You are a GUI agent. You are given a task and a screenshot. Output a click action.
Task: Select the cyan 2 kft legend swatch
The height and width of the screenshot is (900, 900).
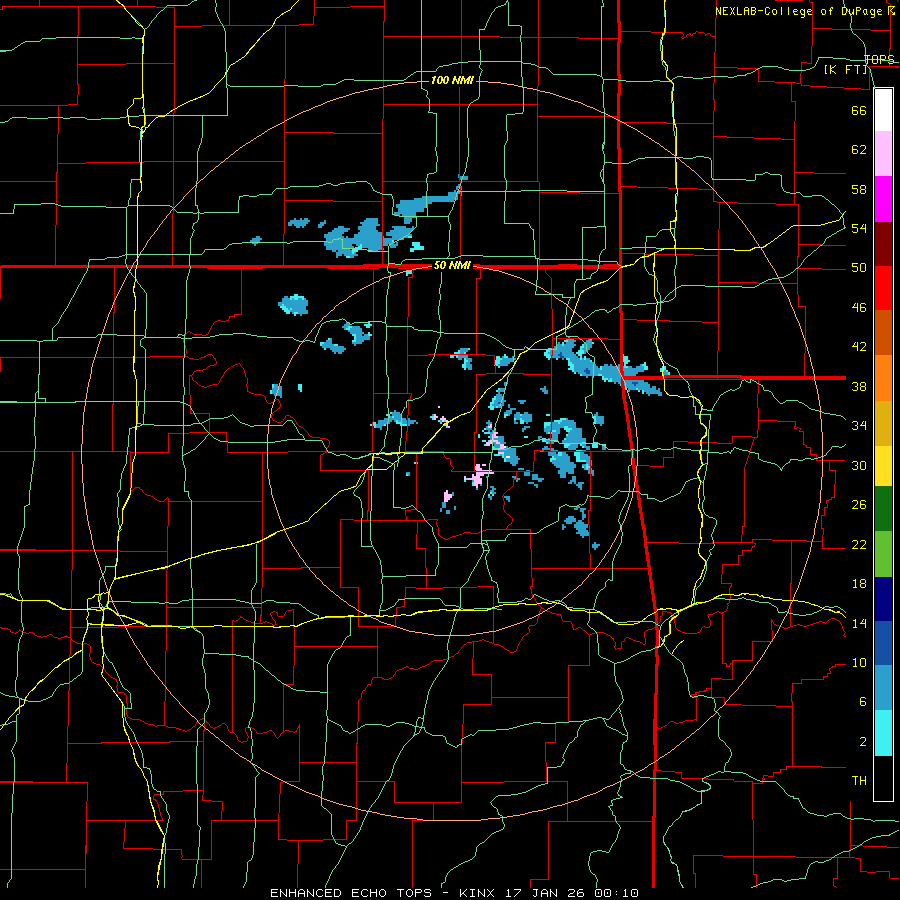(883, 733)
